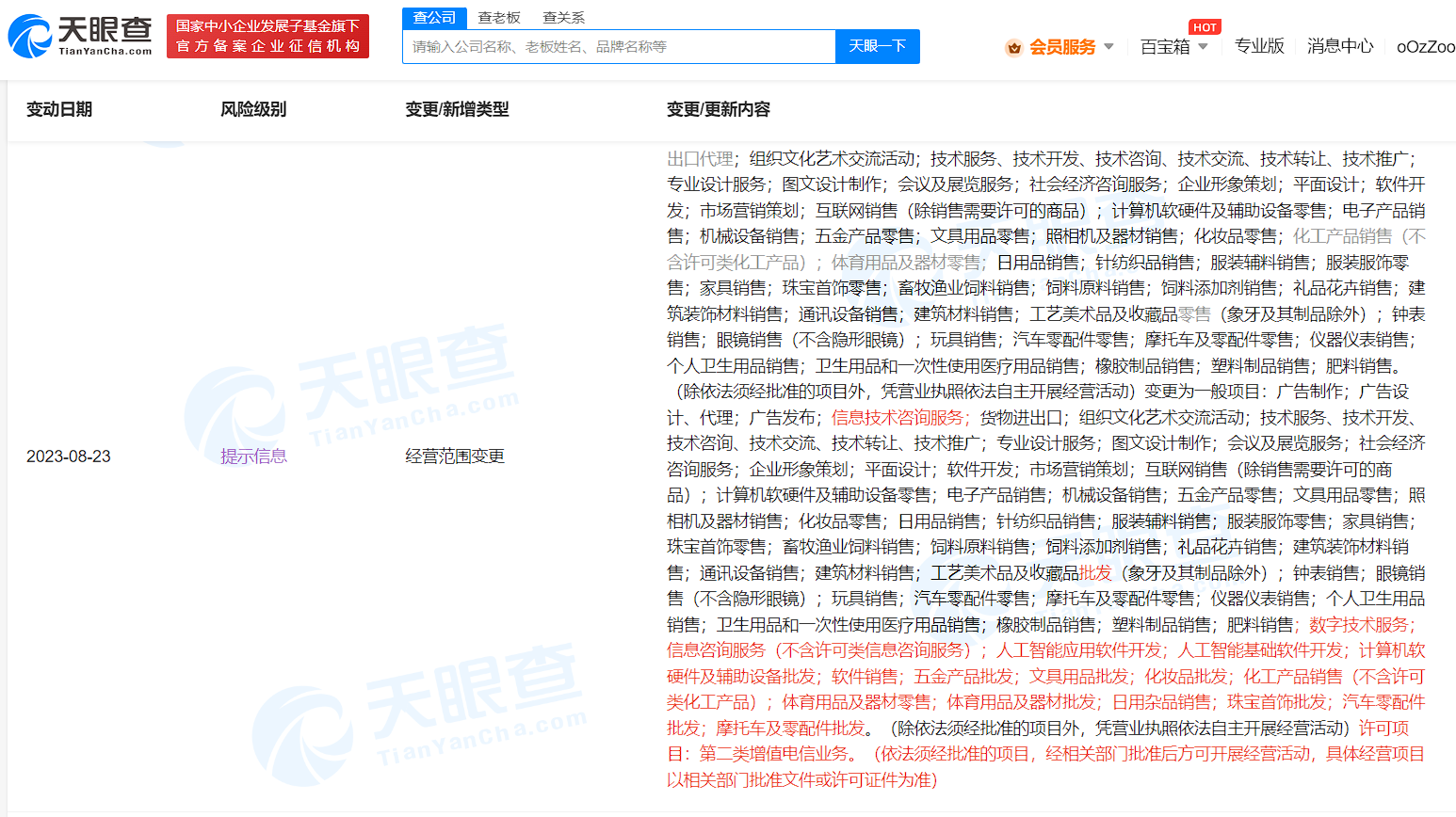Click the 风险级别 column header
1456x817 pixels.
click(x=253, y=109)
